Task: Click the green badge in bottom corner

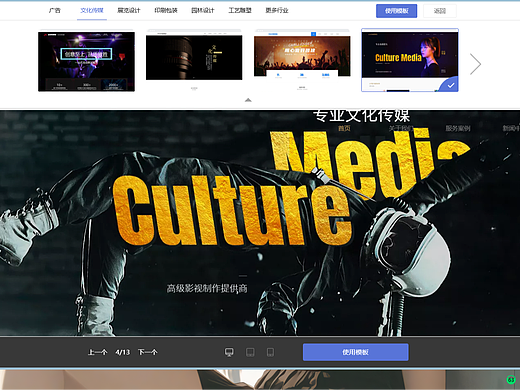Action: pyautogui.click(x=511, y=380)
